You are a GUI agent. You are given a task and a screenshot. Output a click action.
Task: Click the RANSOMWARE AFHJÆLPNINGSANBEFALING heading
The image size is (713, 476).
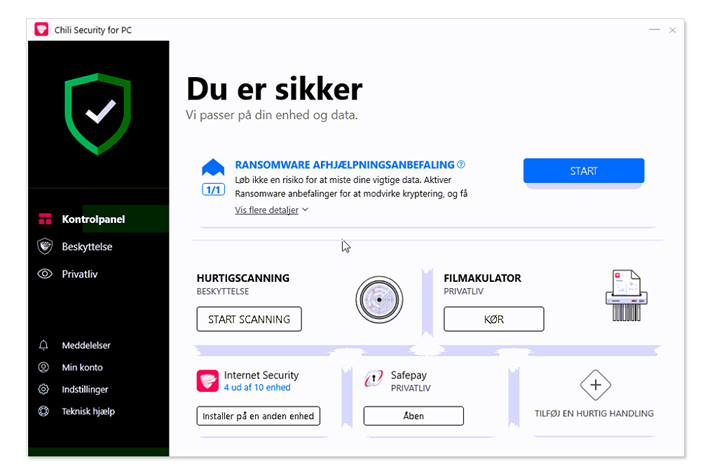pos(345,165)
